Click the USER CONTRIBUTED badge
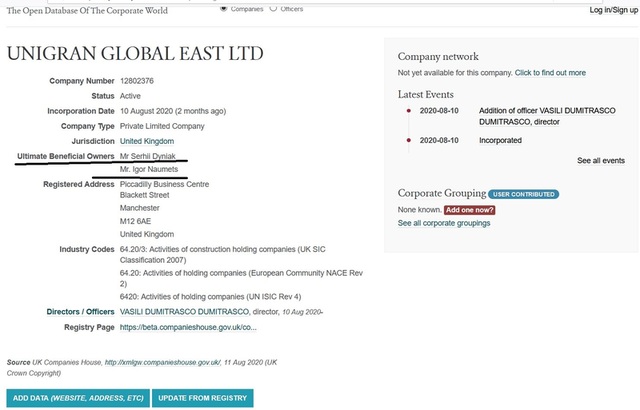Viewport: 640px width, 410px height. click(x=524, y=193)
